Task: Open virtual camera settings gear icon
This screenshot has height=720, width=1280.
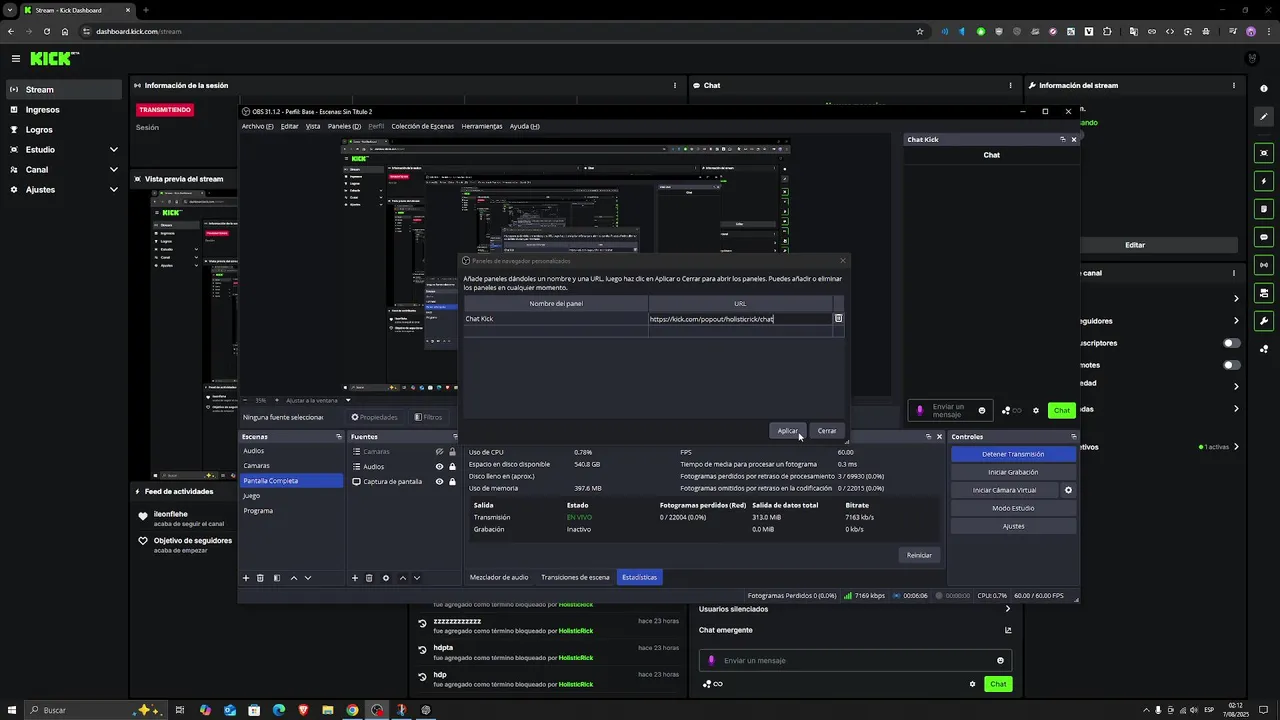Action: click(1068, 490)
